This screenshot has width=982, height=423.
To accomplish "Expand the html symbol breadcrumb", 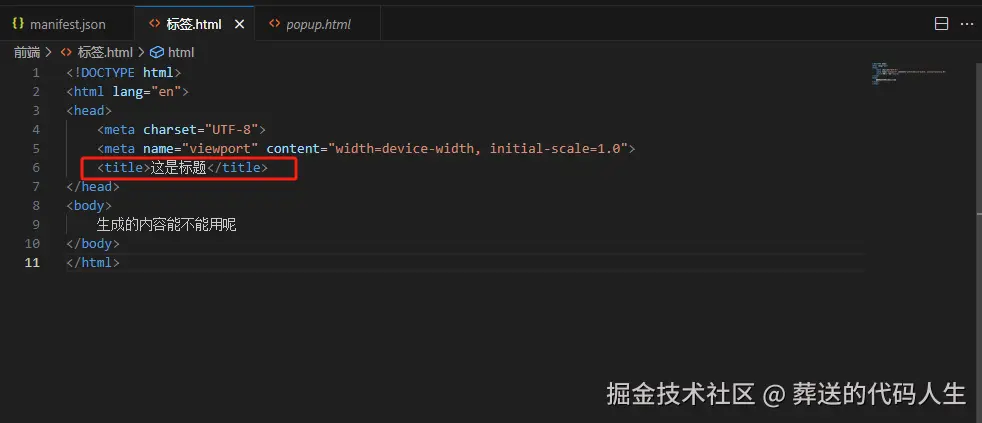I will [181, 52].
